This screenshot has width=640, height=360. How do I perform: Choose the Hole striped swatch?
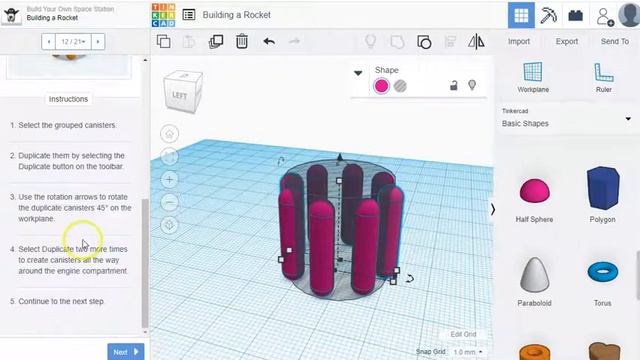click(x=400, y=86)
